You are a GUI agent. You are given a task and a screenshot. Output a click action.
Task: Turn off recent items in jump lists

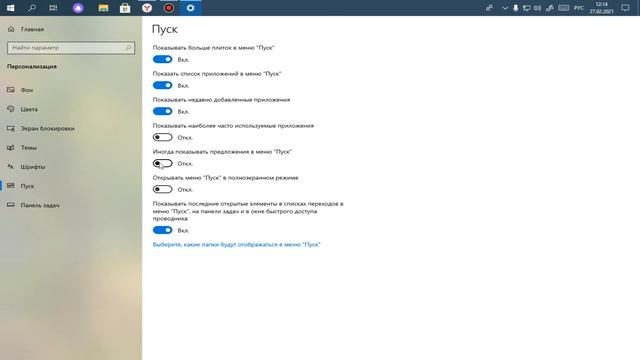[x=162, y=230]
